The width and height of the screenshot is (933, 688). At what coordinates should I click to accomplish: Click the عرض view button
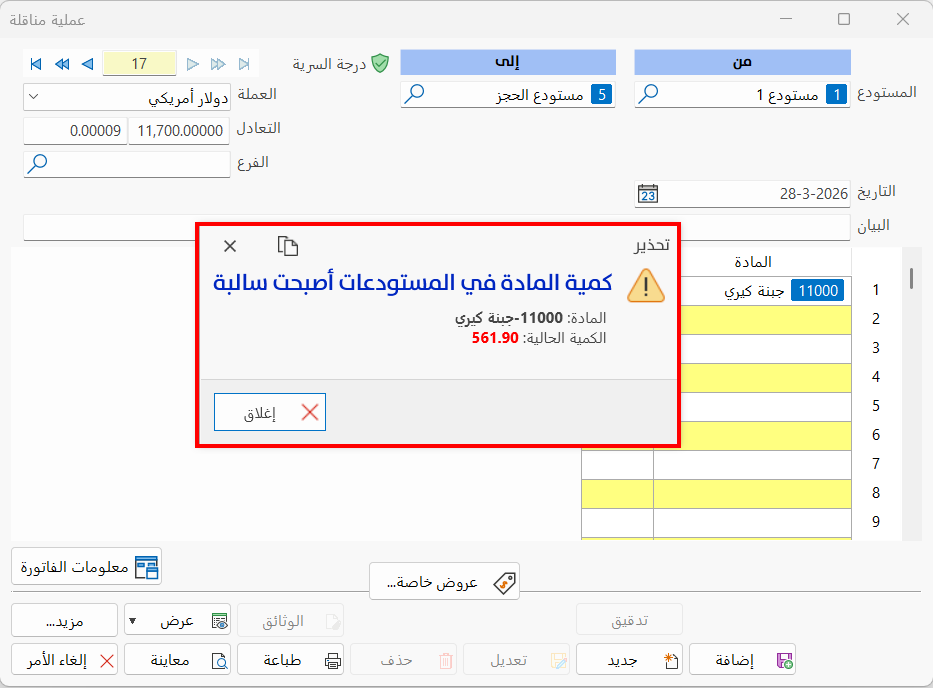pos(179,621)
